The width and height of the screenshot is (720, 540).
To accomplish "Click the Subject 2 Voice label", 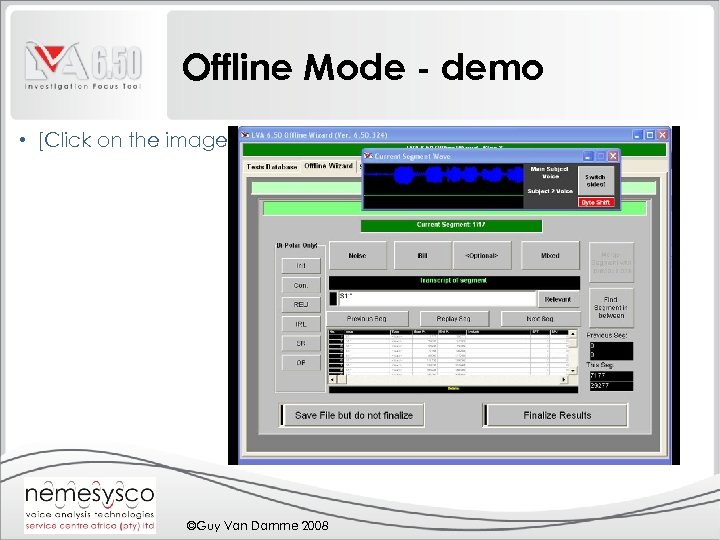I will [x=550, y=191].
